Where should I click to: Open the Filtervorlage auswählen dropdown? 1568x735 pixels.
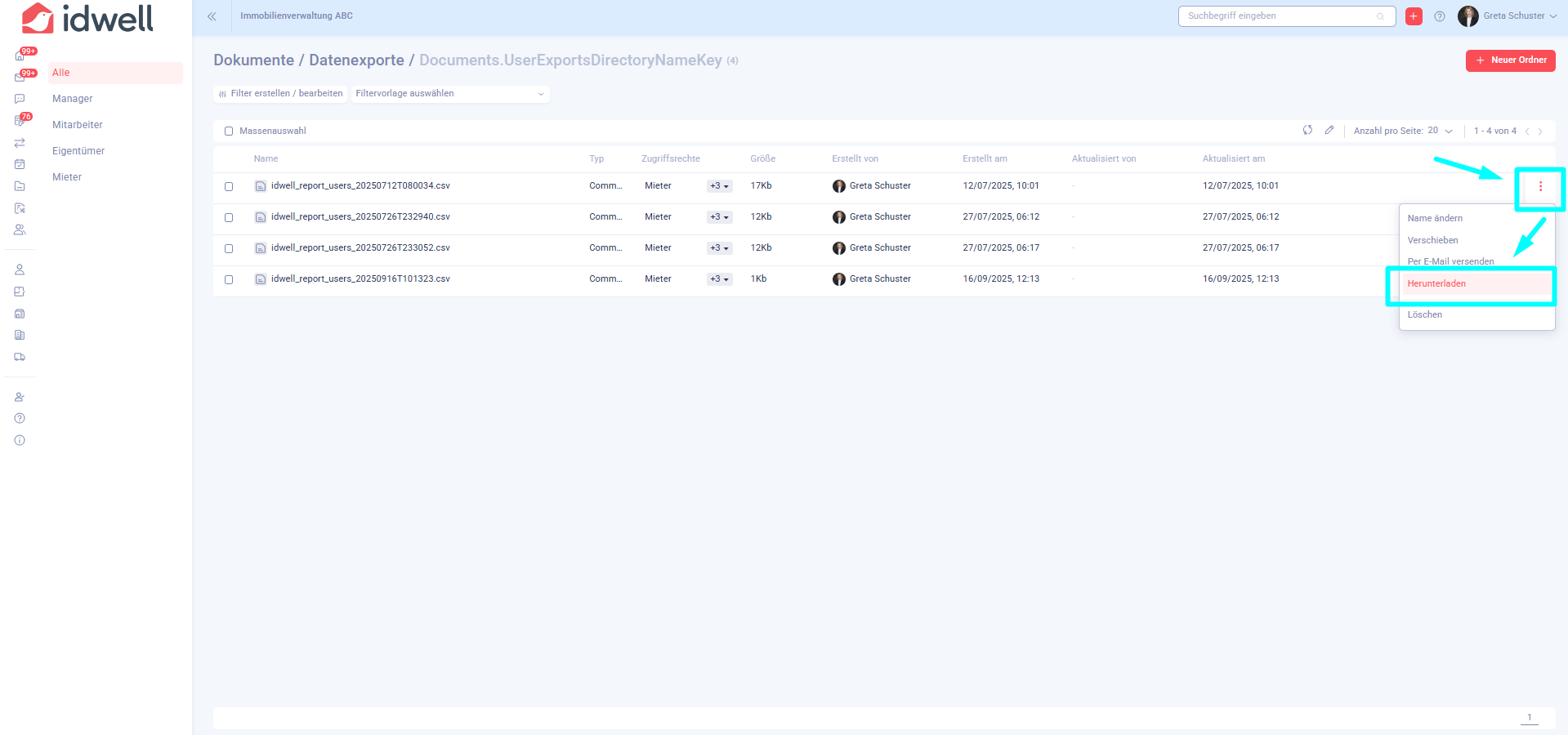449,94
